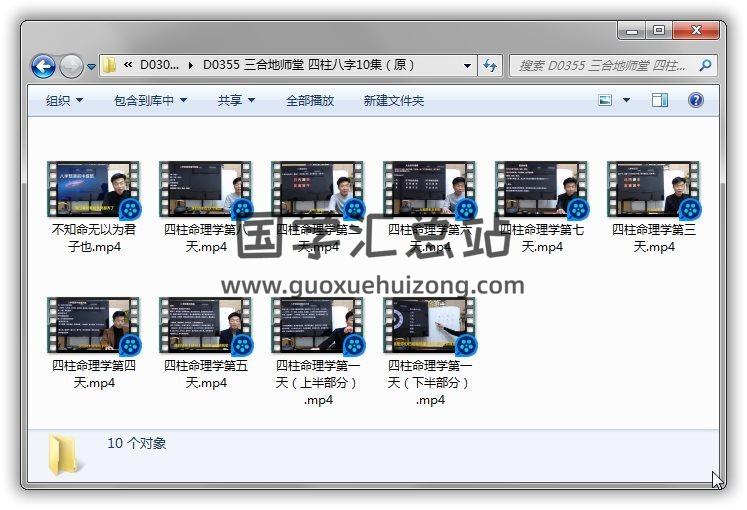Screen dimensions: 747x510
Task: Open the 组织 menu
Action: (x=64, y=100)
